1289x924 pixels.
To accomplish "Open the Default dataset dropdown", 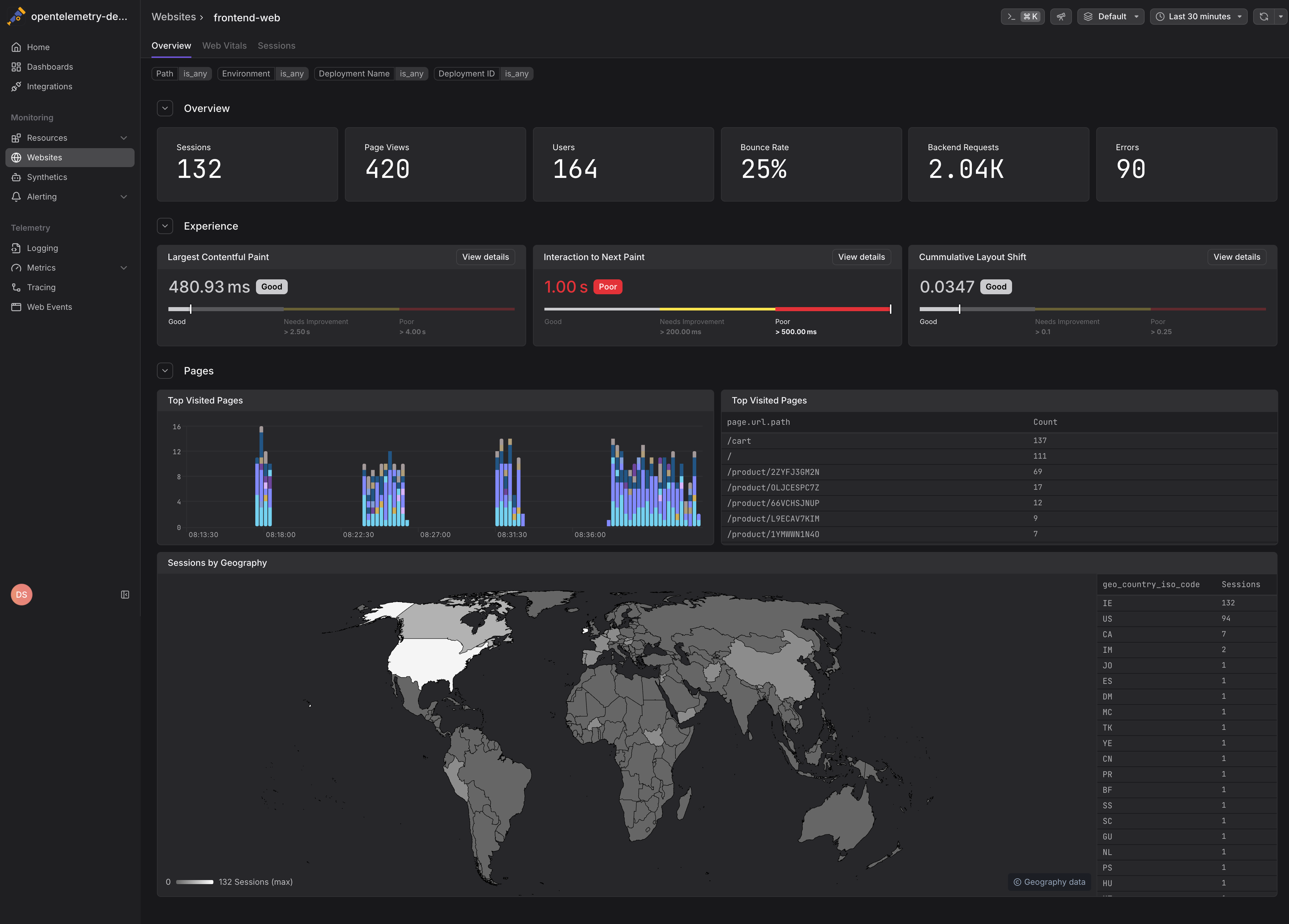I will pyautogui.click(x=1110, y=17).
